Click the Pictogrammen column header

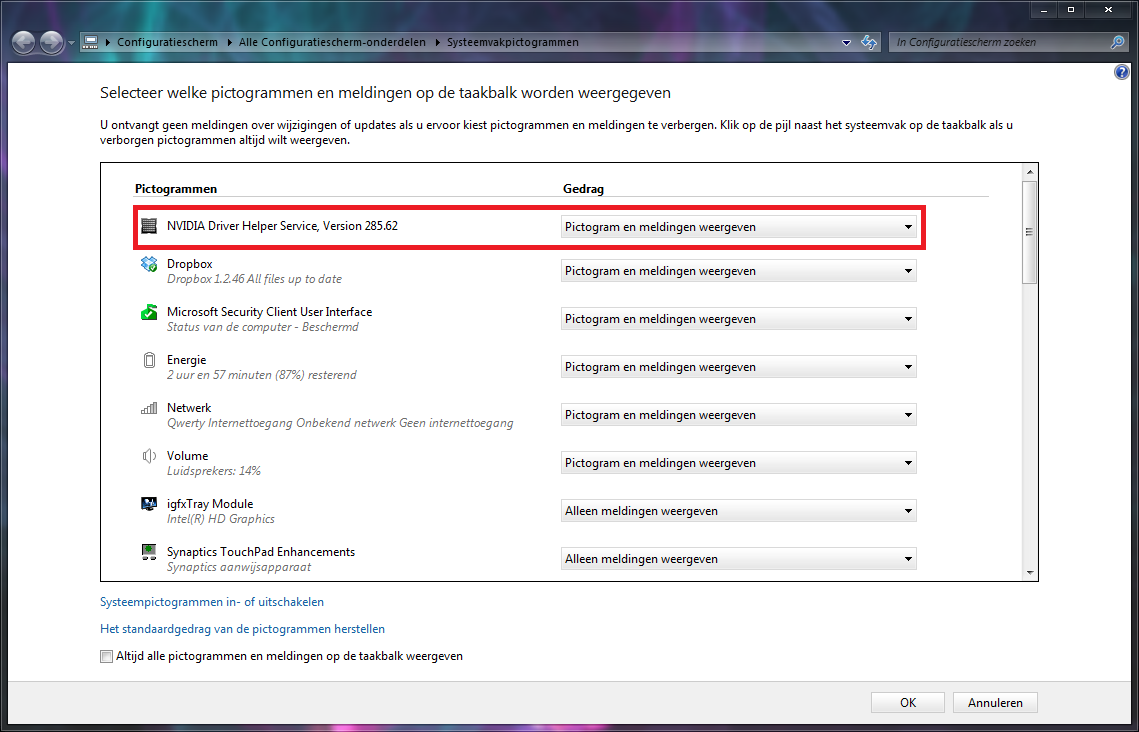[176, 189]
